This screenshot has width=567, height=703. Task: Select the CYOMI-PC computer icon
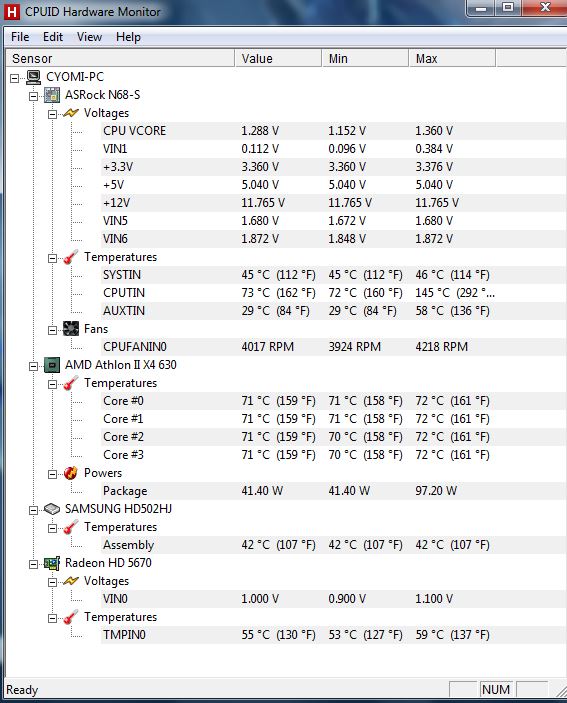click(x=33, y=77)
